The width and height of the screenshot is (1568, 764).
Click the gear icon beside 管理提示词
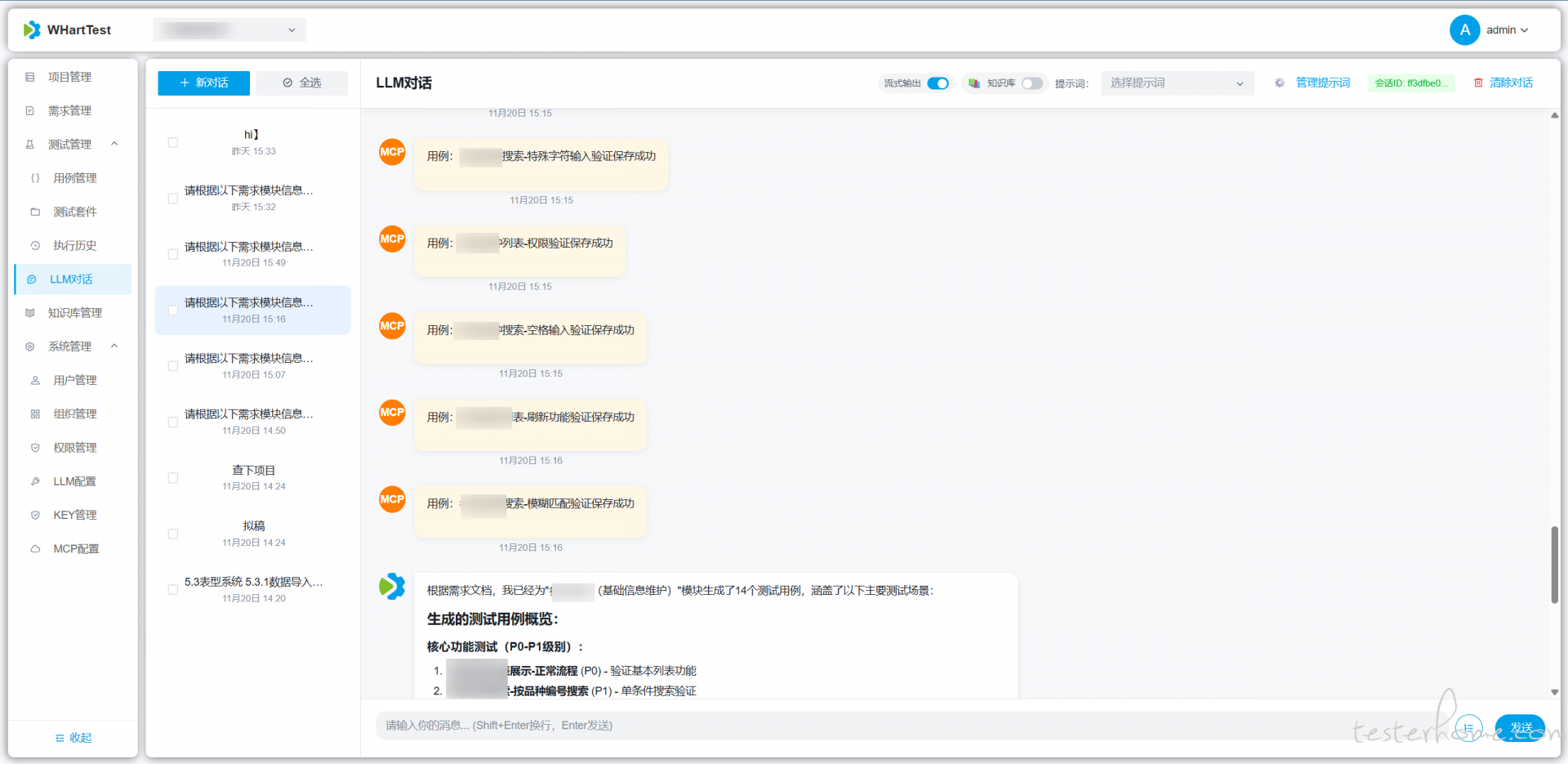[x=1280, y=83]
